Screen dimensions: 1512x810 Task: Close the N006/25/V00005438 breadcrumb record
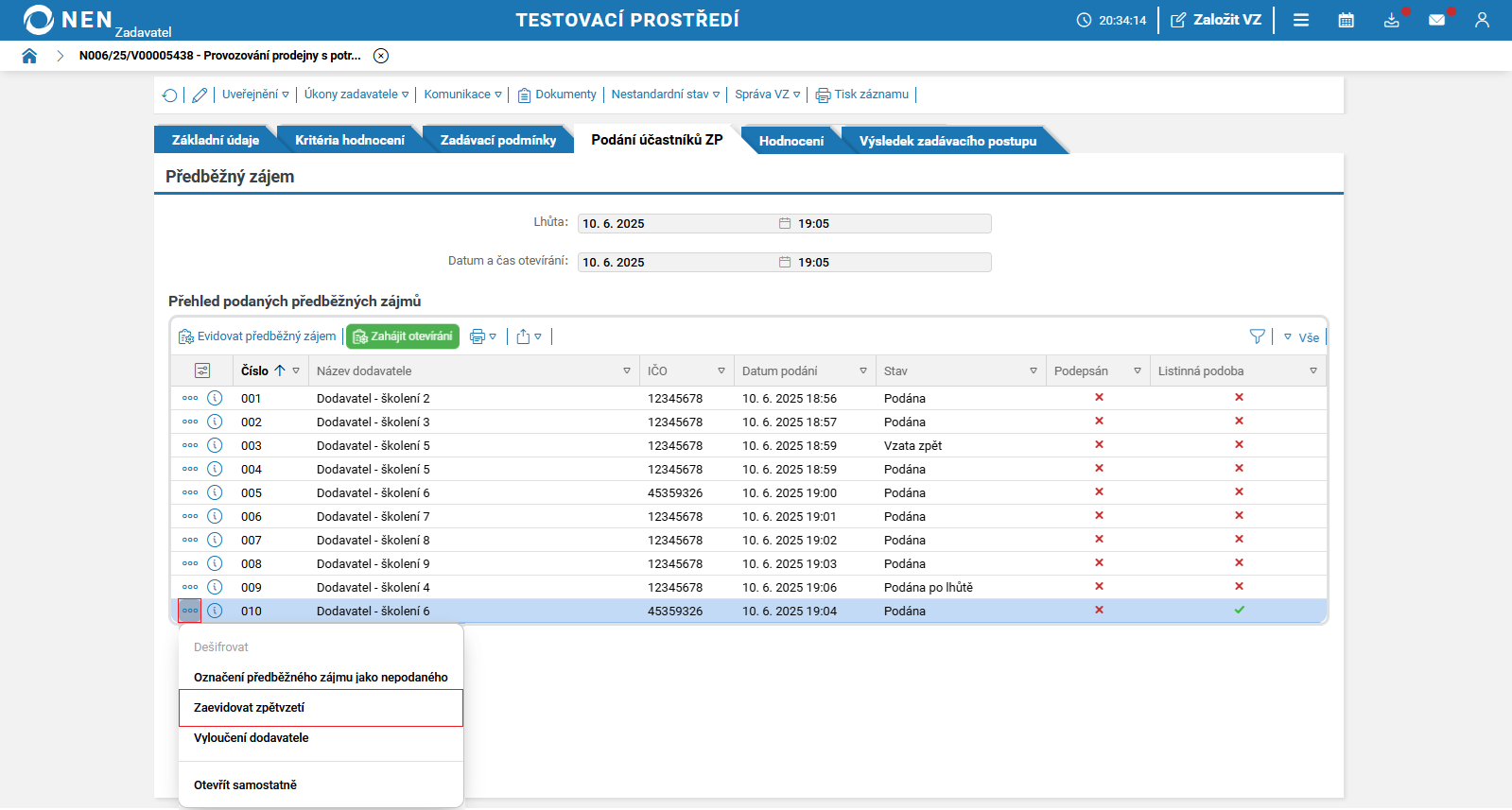click(x=381, y=56)
